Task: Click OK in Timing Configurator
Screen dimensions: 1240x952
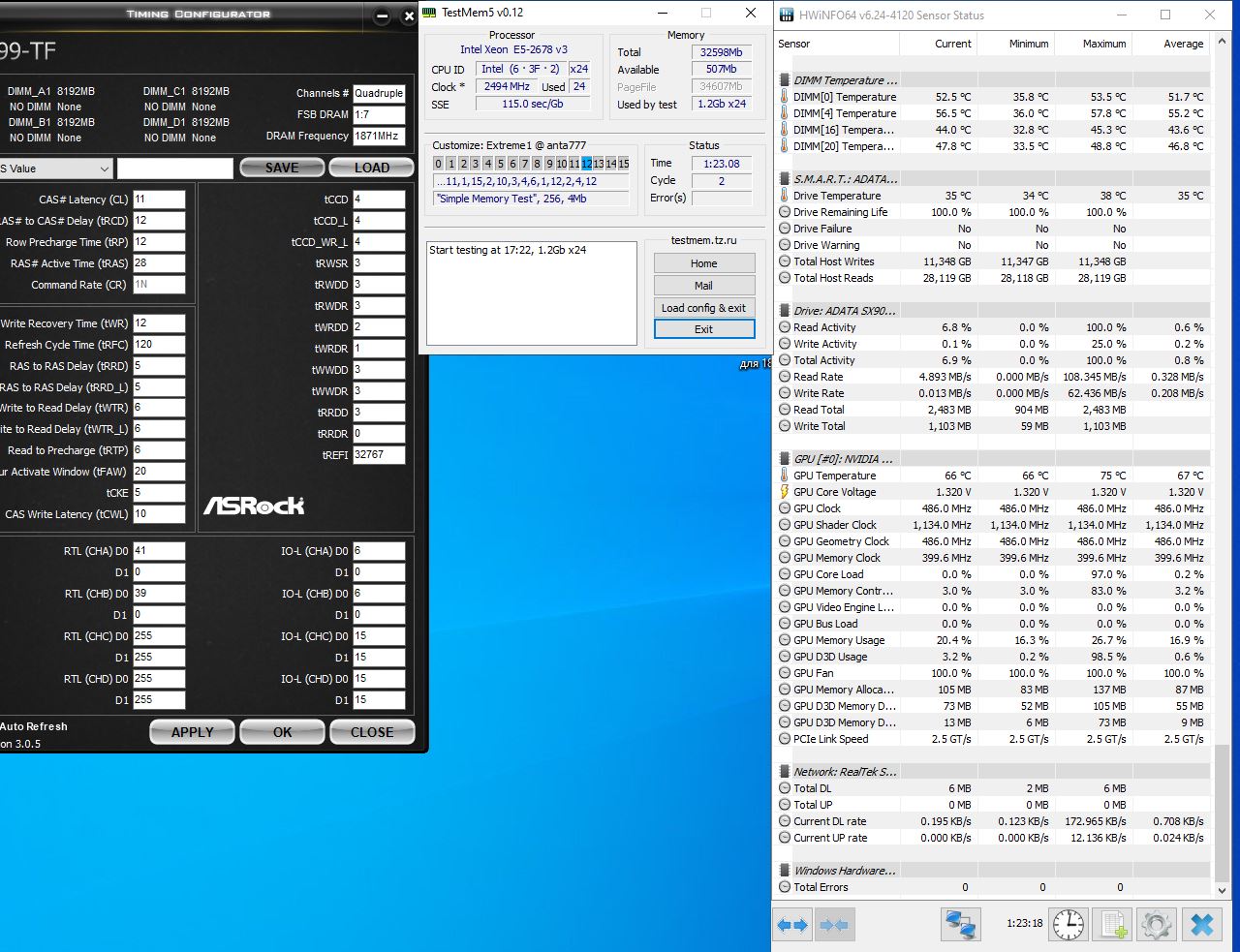Action: [x=282, y=732]
